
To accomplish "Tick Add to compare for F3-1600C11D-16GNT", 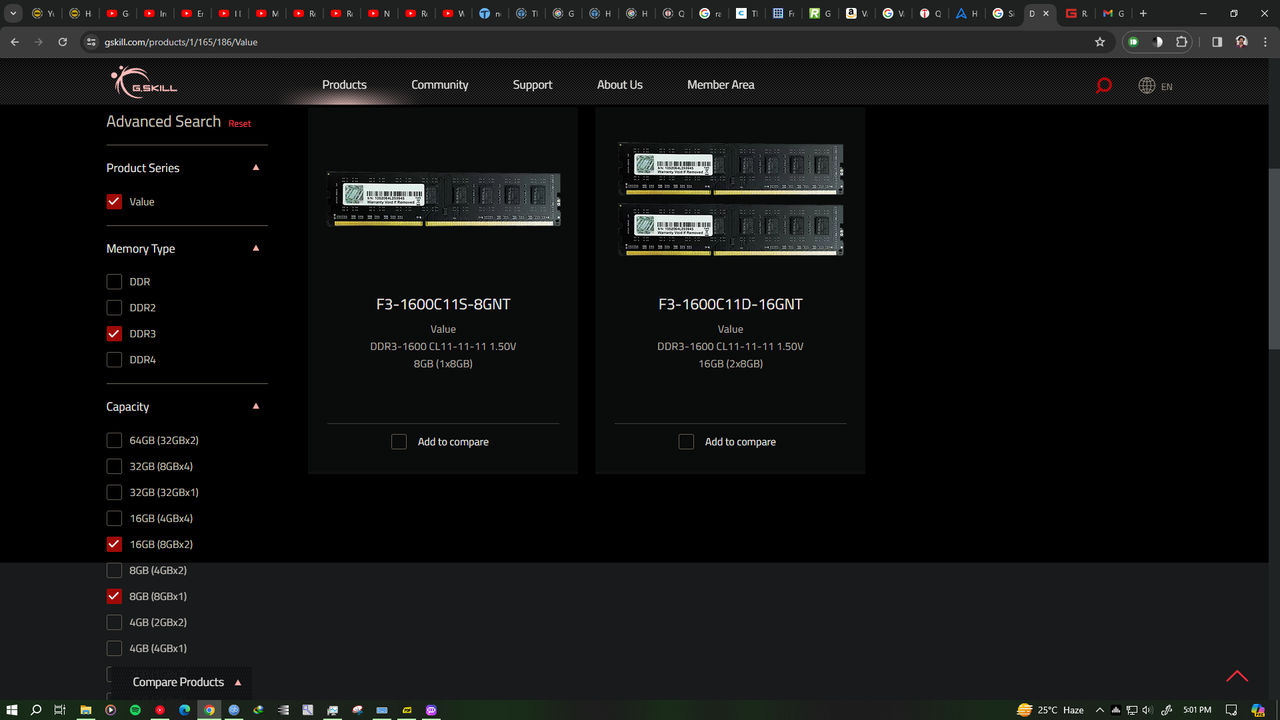I will 686,441.
